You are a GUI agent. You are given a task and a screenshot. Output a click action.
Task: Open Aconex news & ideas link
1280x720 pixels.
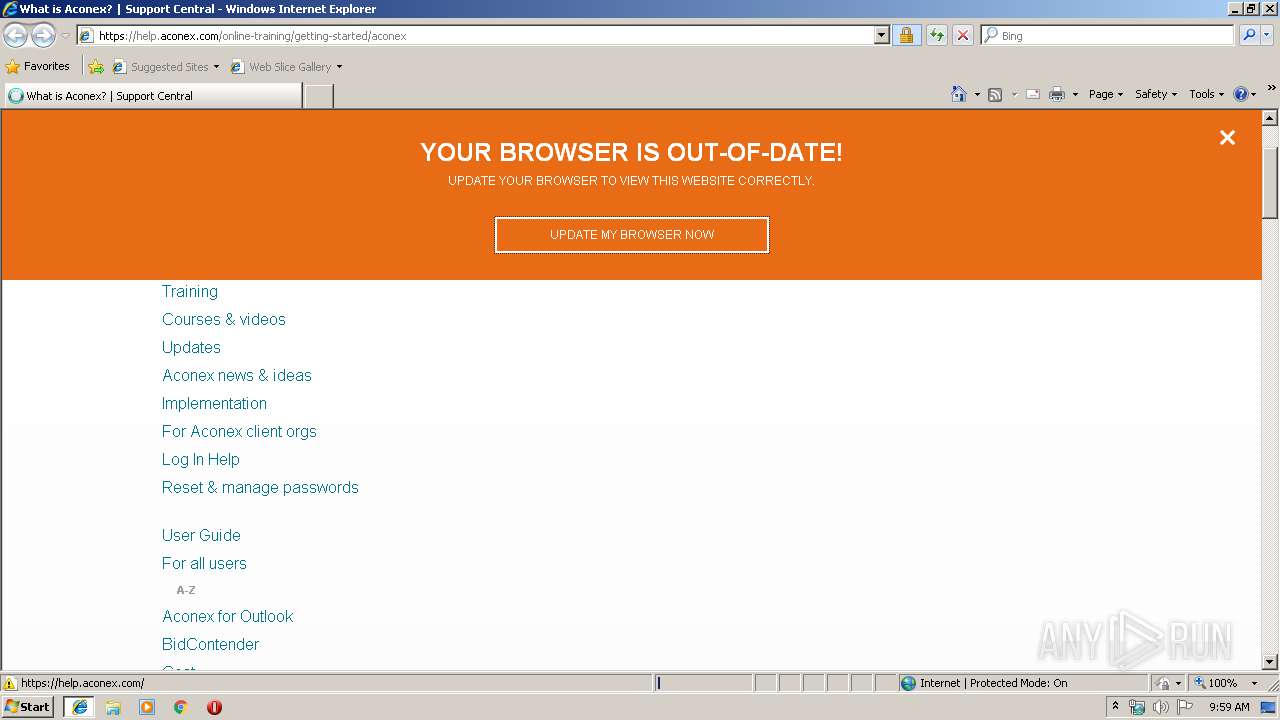(x=237, y=376)
